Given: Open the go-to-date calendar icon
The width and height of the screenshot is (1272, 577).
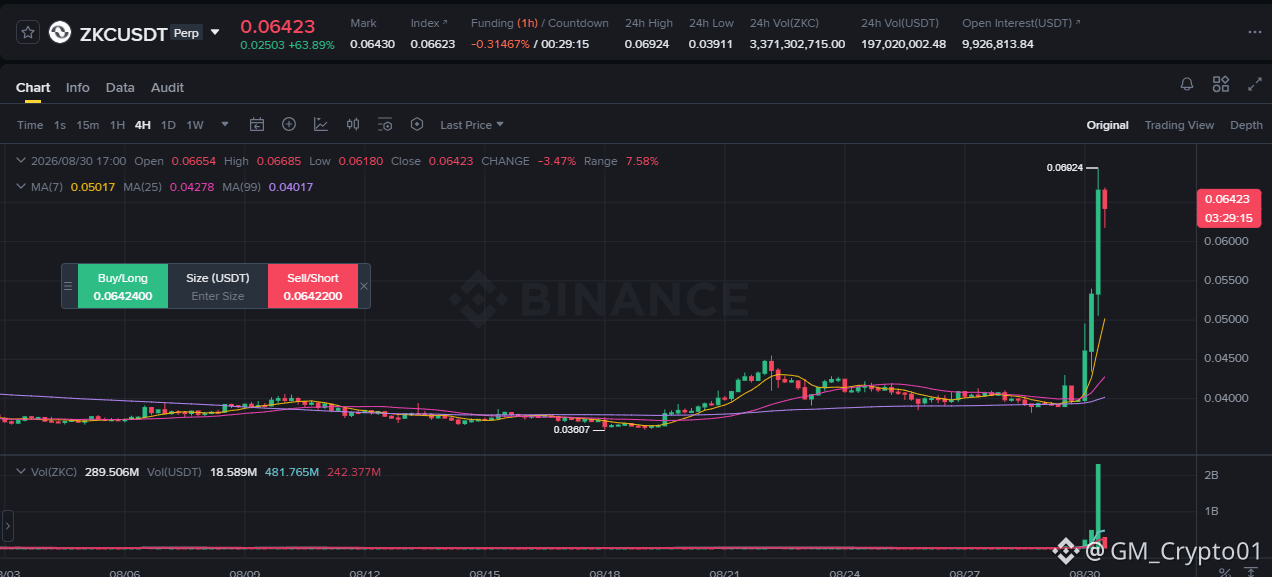Looking at the screenshot, I should [x=257, y=125].
